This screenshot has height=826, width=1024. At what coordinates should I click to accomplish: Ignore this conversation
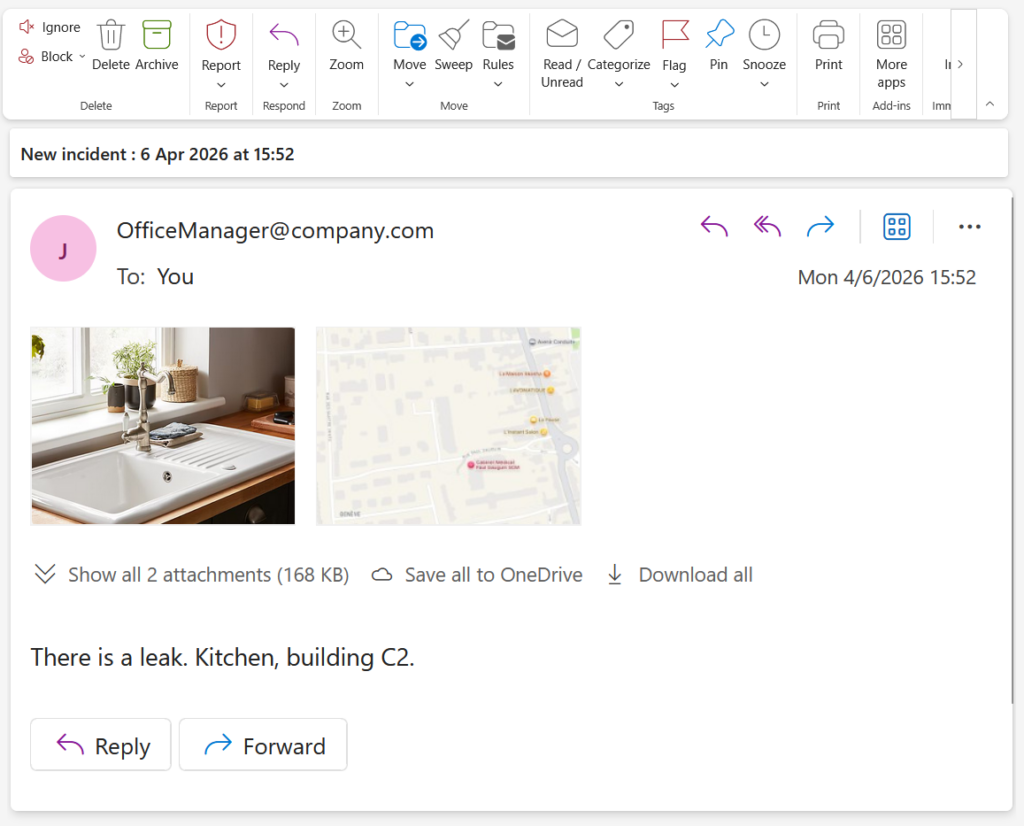[x=50, y=27]
